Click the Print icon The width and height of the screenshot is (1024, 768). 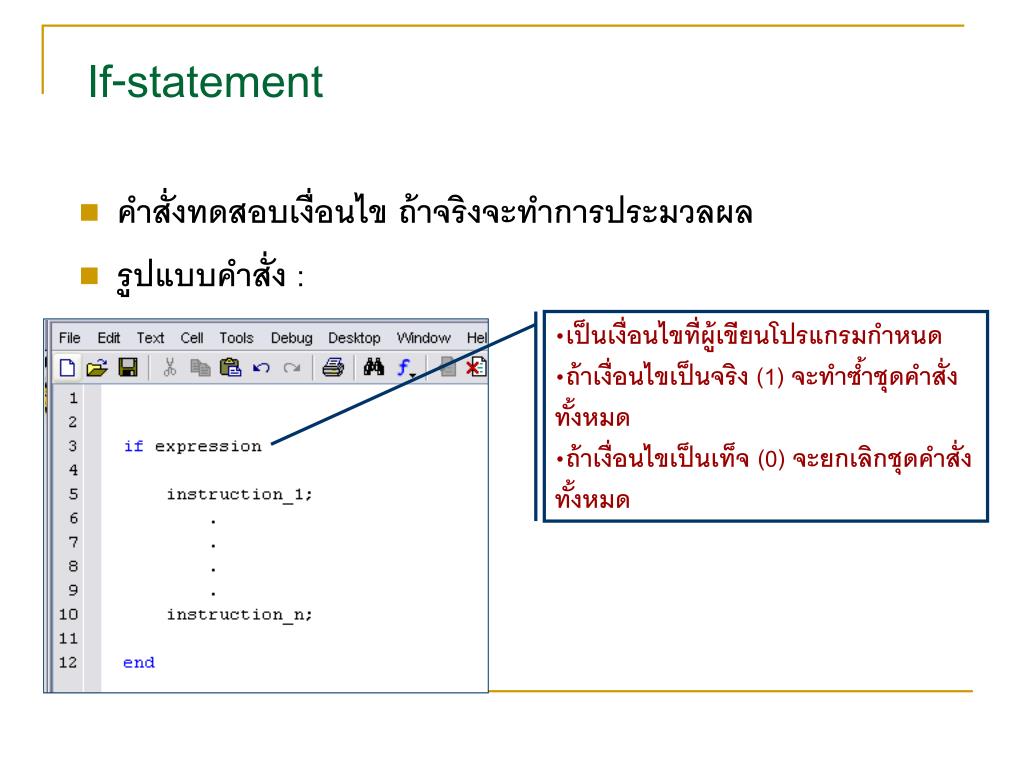coord(333,368)
